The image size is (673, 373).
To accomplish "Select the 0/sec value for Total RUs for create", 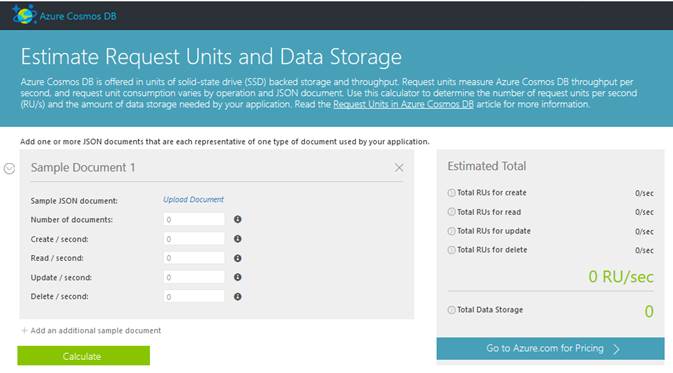I will tap(644, 193).
